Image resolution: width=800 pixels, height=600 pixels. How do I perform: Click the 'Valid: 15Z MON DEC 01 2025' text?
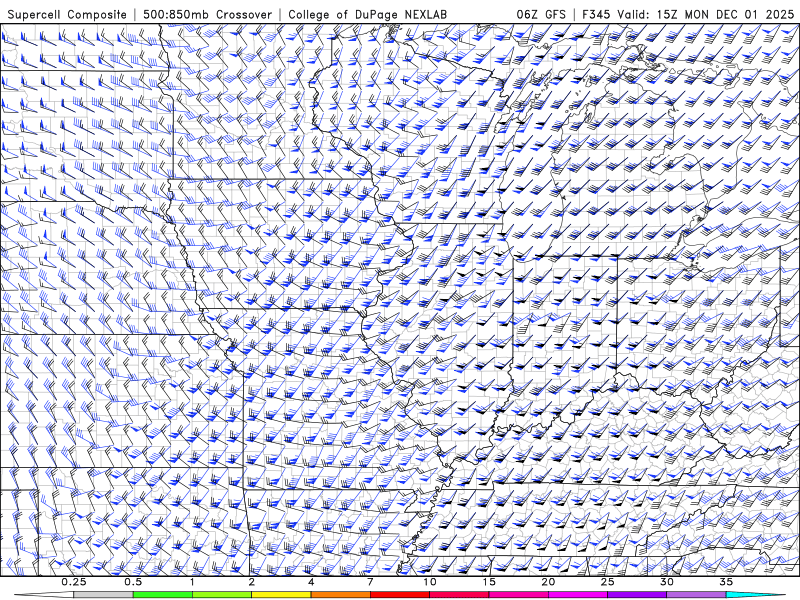click(x=706, y=14)
